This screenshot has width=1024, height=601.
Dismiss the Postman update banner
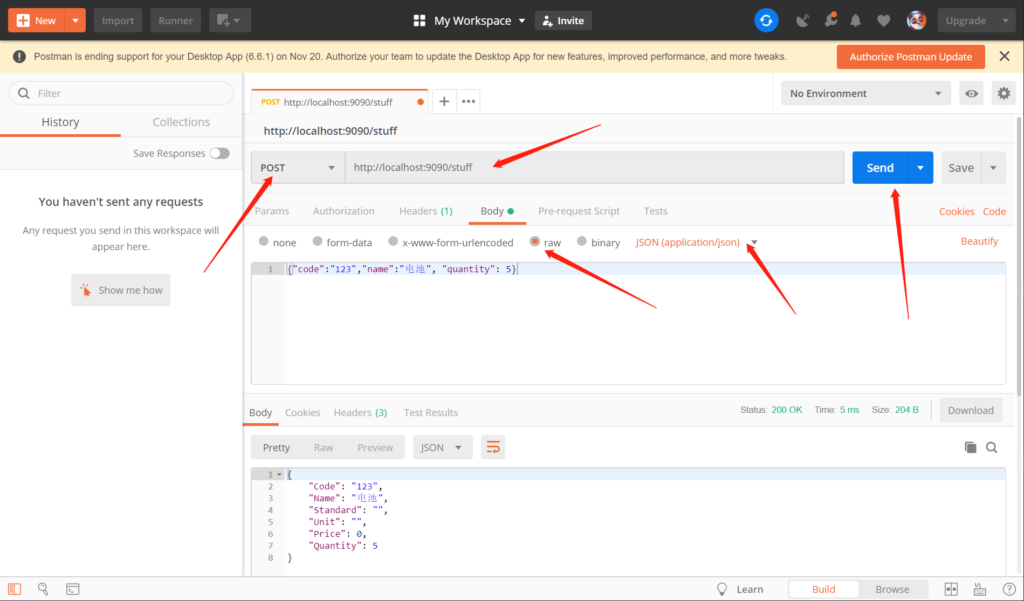pos(1004,57)
